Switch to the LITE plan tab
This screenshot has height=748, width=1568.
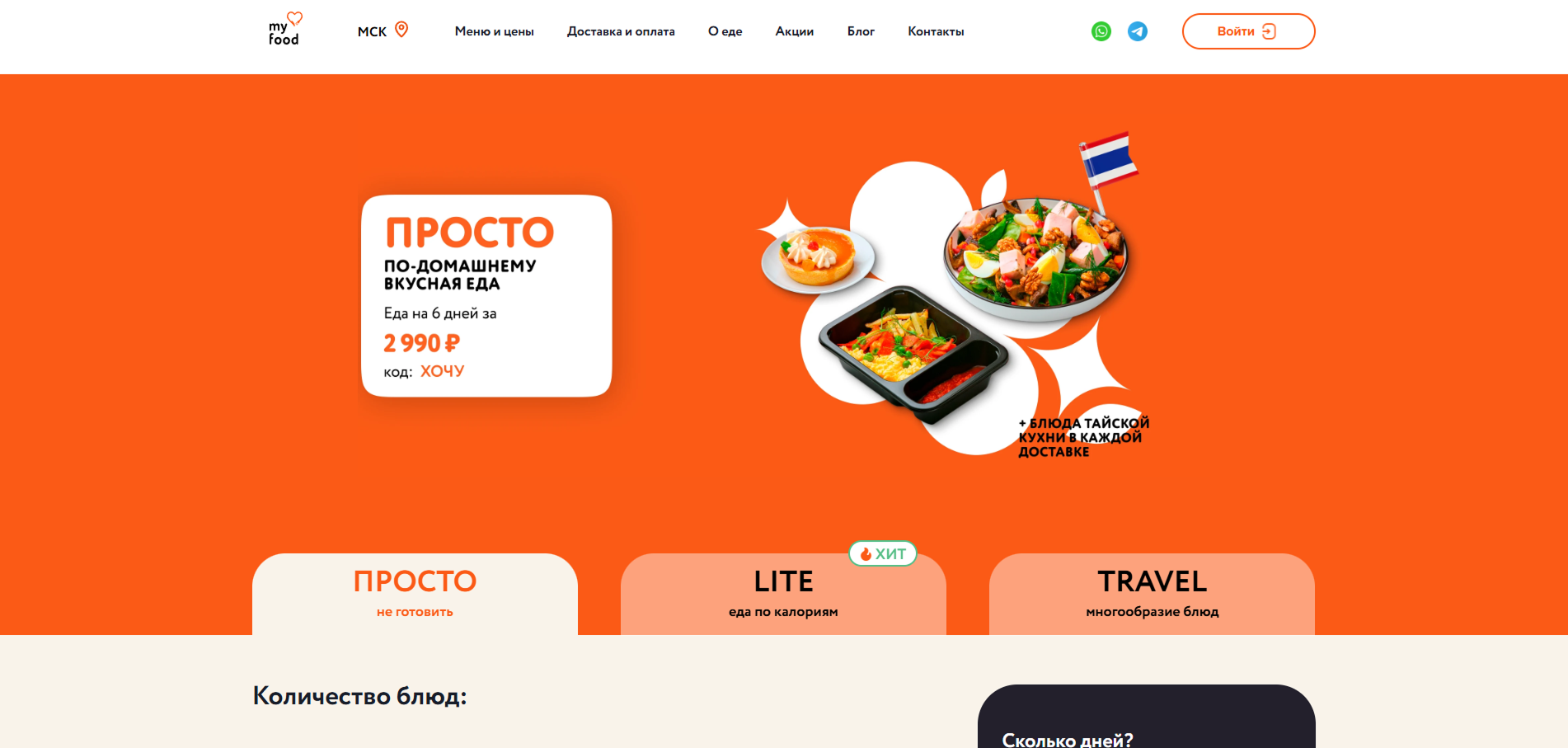(x=783, y=594)
